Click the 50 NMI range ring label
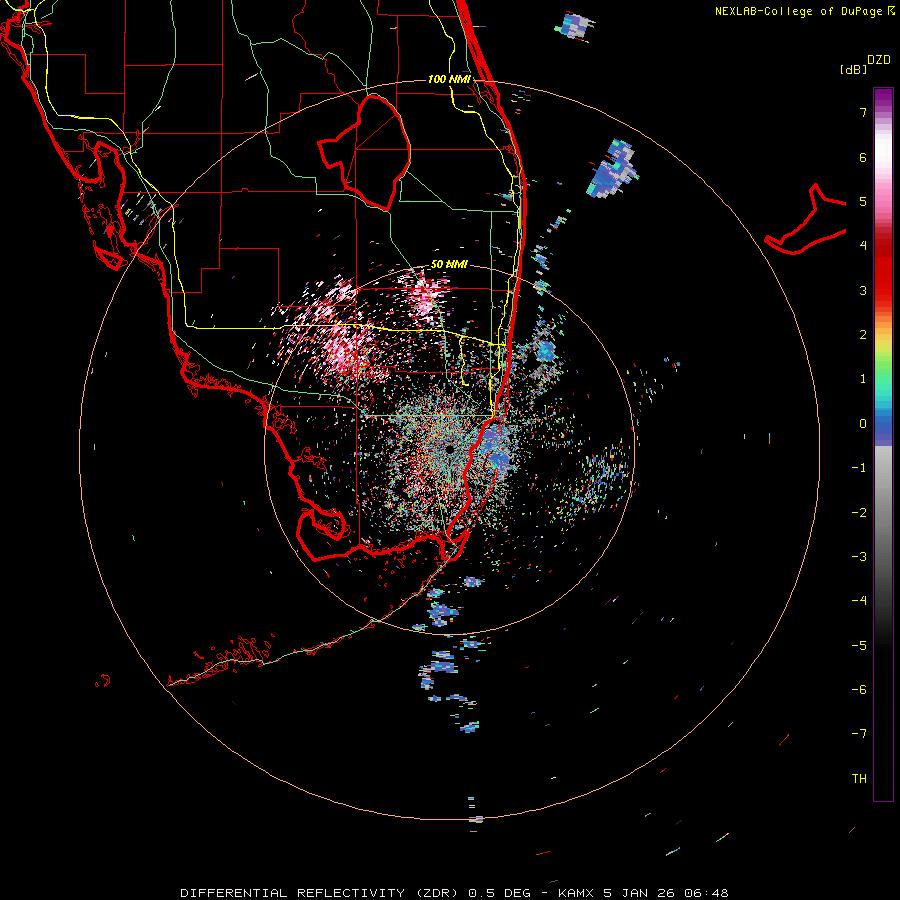This screenshot has width=900, height=900. (x=449, y=265)
